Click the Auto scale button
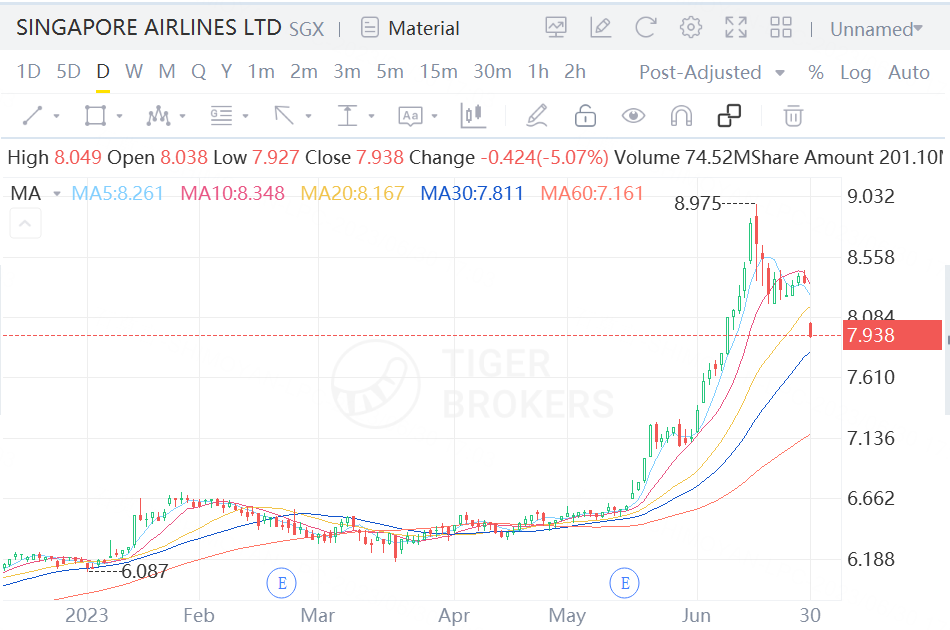950x630 pixels. (909, 72)
